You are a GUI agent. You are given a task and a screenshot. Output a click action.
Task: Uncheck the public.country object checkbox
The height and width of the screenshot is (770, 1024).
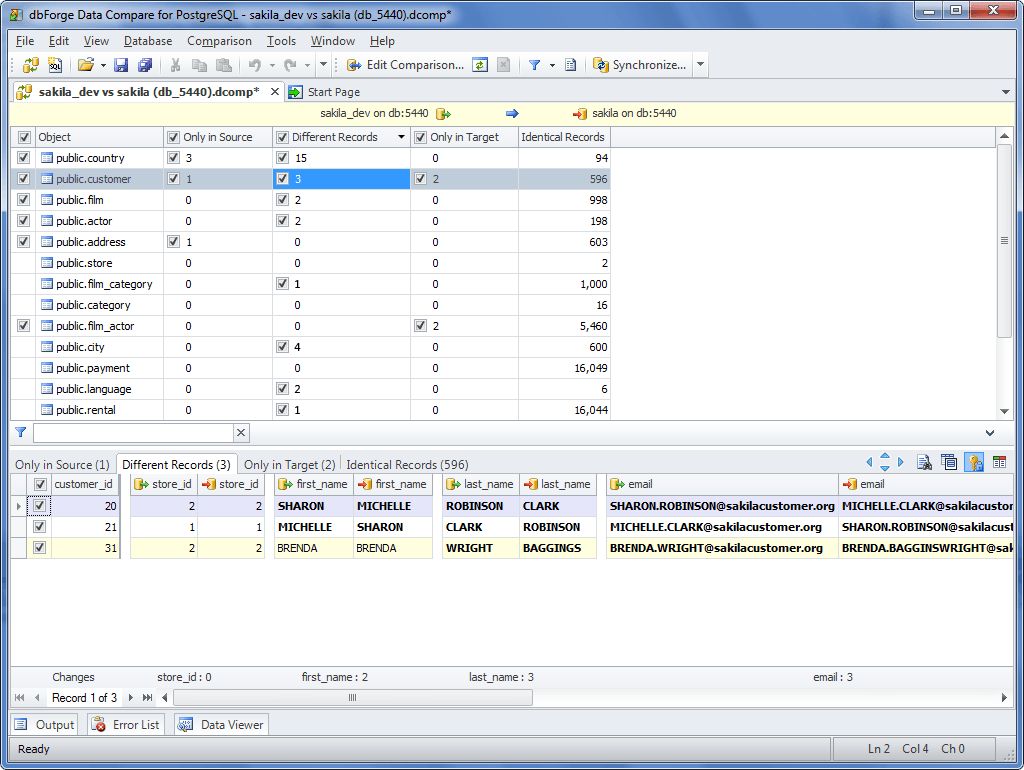(24, 157)
